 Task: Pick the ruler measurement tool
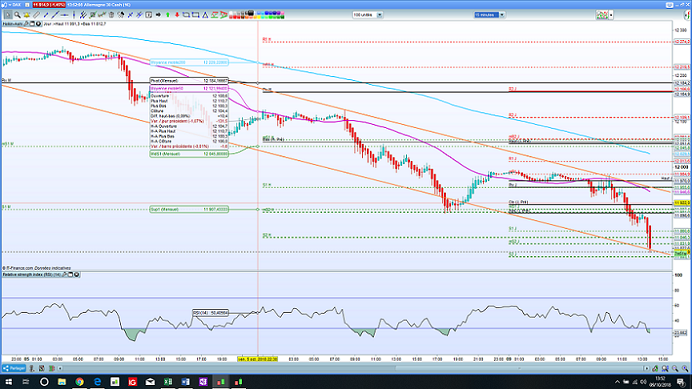tap(36, 15)
